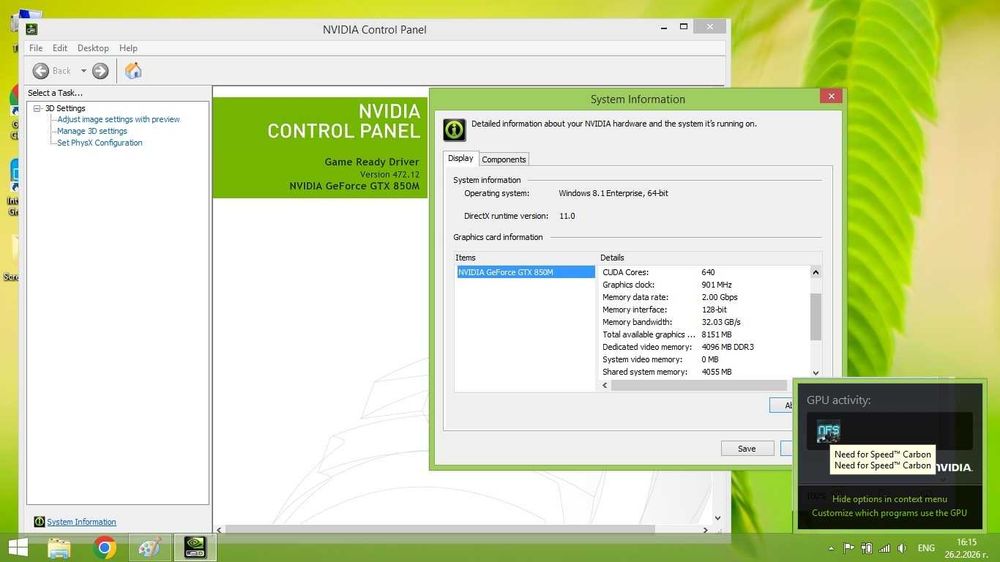
Task: Click Hide options in context menu
Action: point(889,499)
